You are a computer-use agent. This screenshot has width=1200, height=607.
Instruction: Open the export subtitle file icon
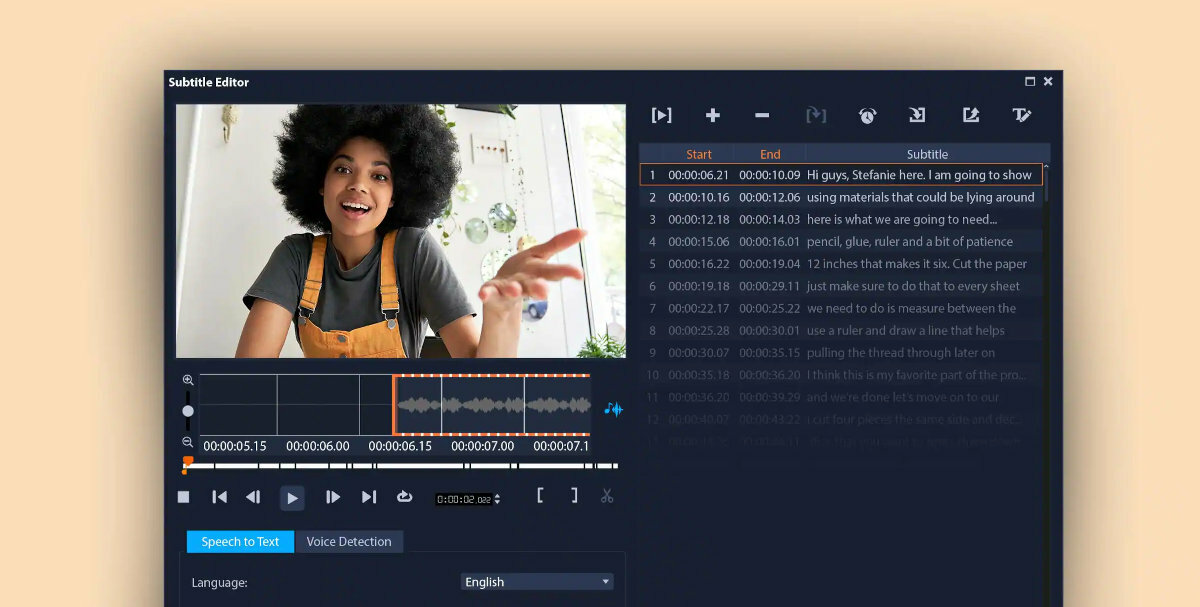[970, 115]
